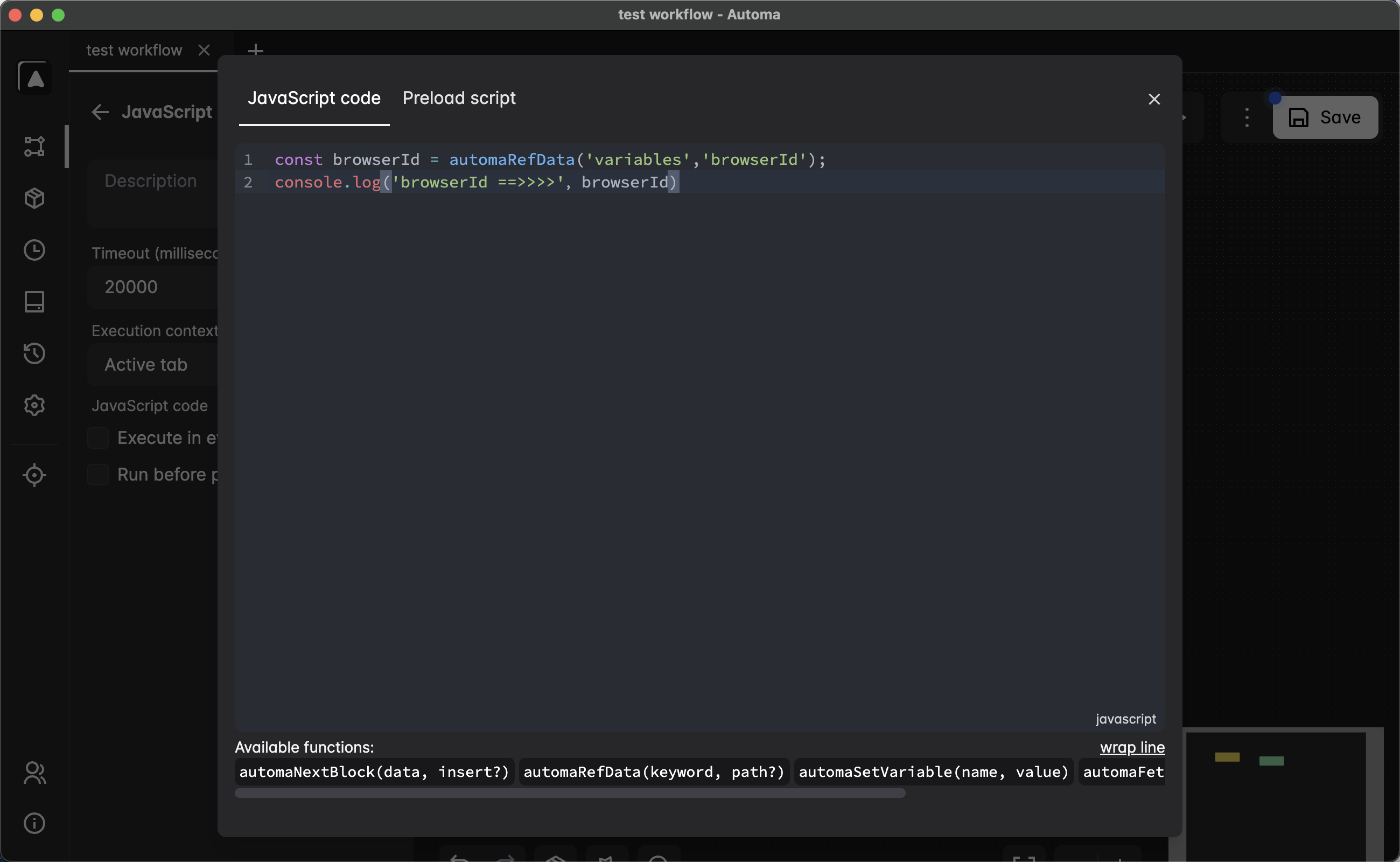Open the Schedule clock icon

click(x=35, y=251)
